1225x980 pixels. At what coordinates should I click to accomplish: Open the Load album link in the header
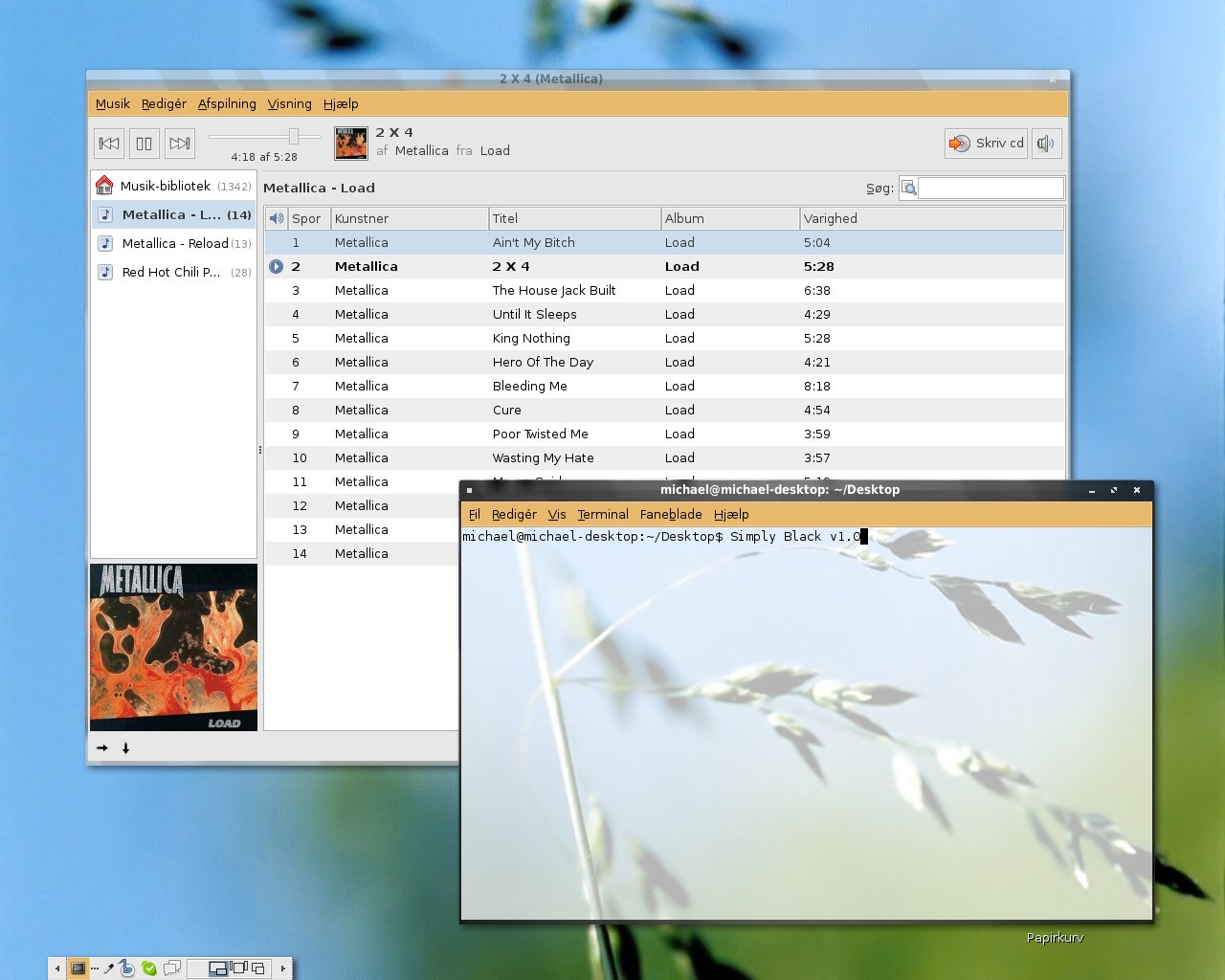495,151
